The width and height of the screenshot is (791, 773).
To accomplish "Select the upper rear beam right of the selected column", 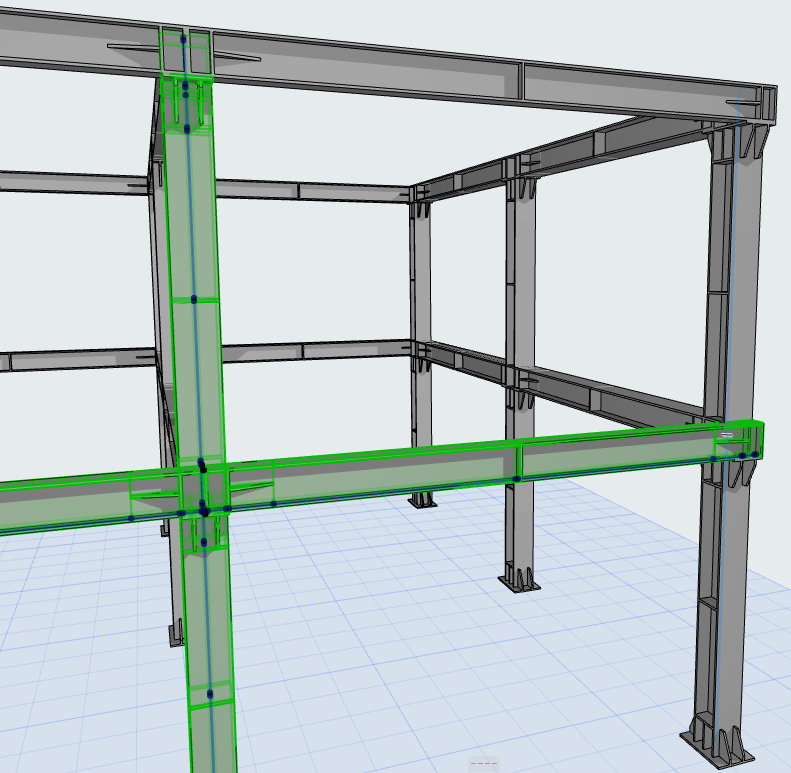I will [313, 191].
